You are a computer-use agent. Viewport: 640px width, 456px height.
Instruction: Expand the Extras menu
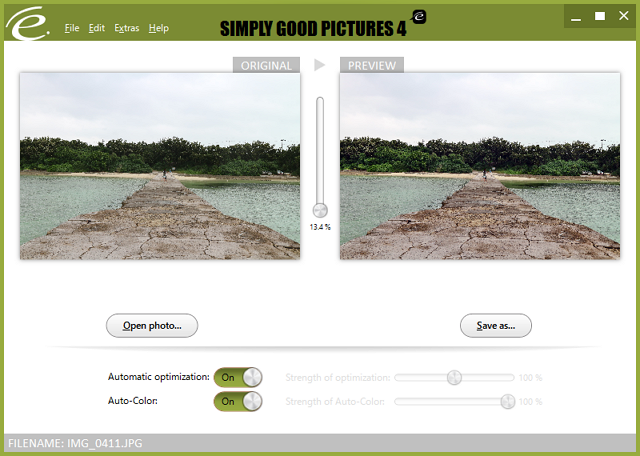pyautogui.click(x=127, y=28)
